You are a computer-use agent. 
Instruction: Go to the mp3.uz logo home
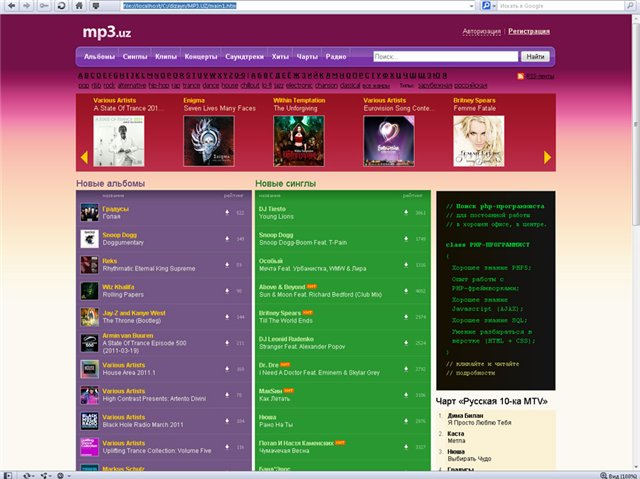click(107, 32)
